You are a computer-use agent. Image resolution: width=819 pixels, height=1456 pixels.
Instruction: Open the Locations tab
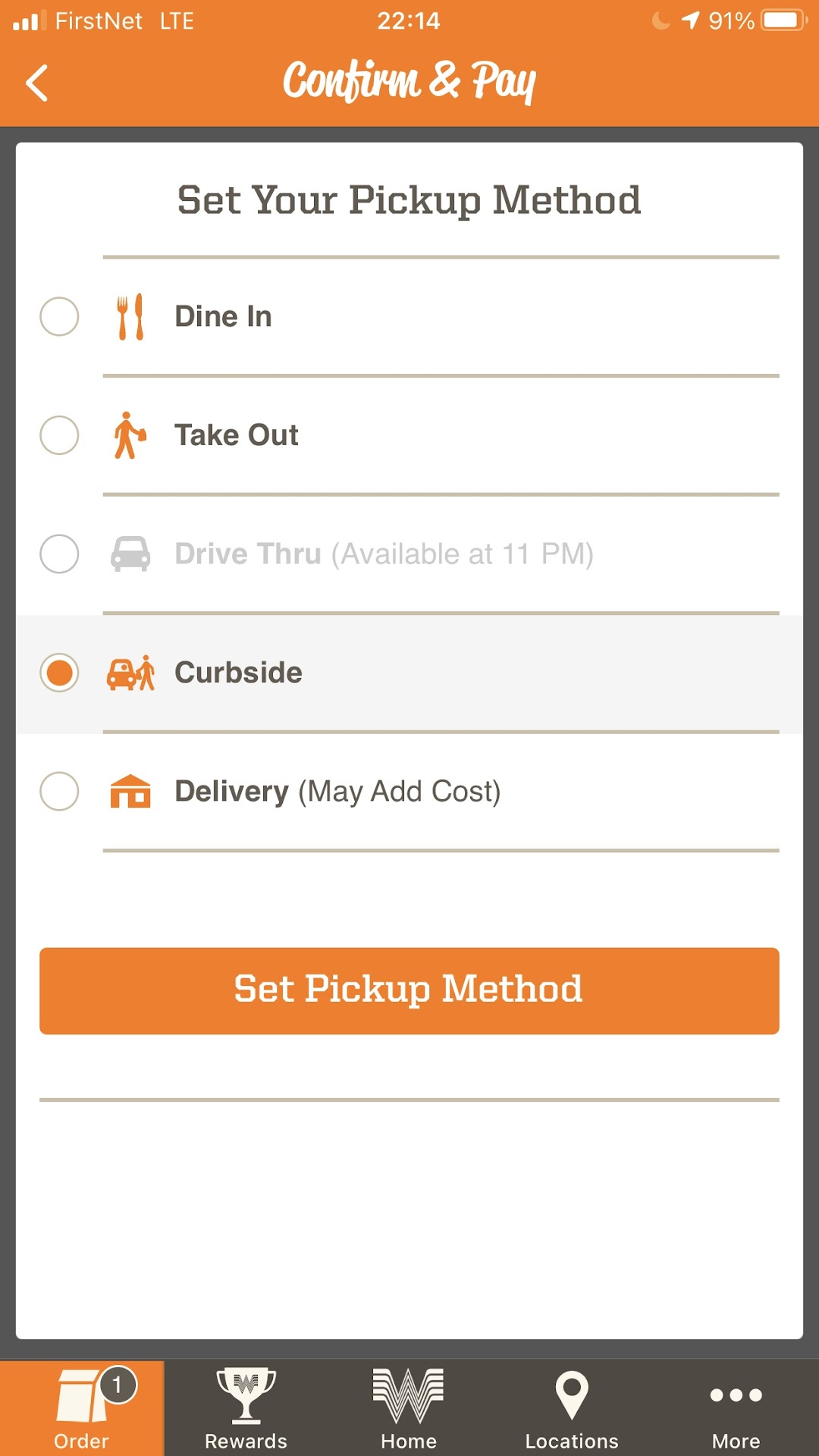[x=572, y=1407]
